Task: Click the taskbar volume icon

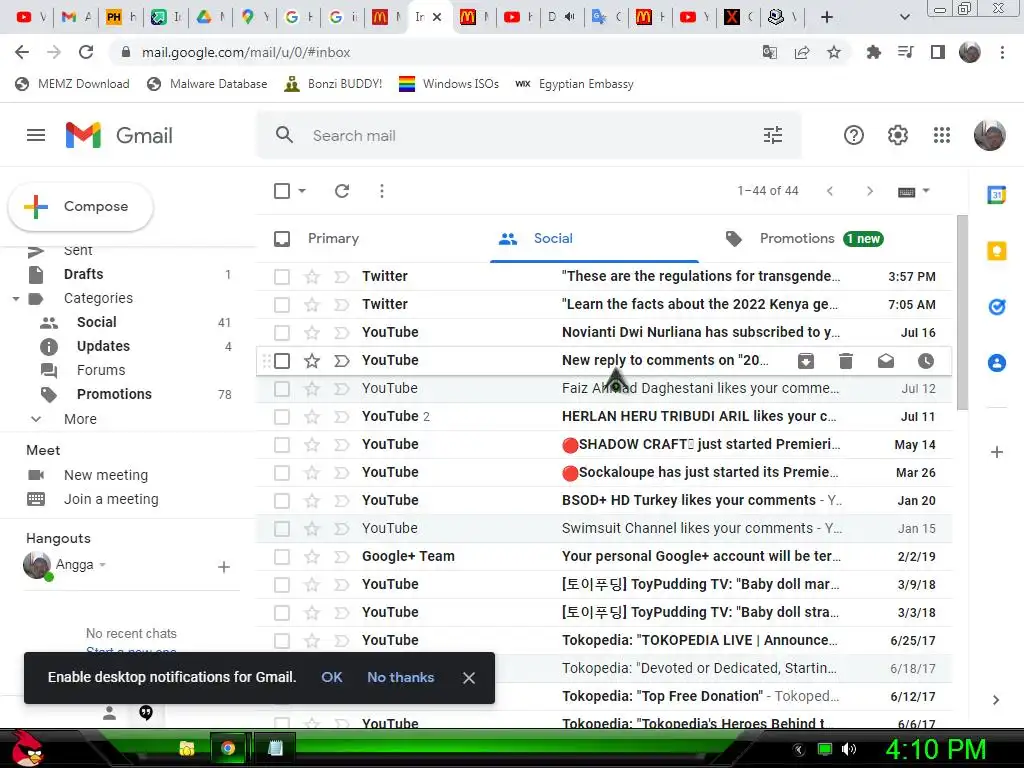Action: (x=848, y=749)
